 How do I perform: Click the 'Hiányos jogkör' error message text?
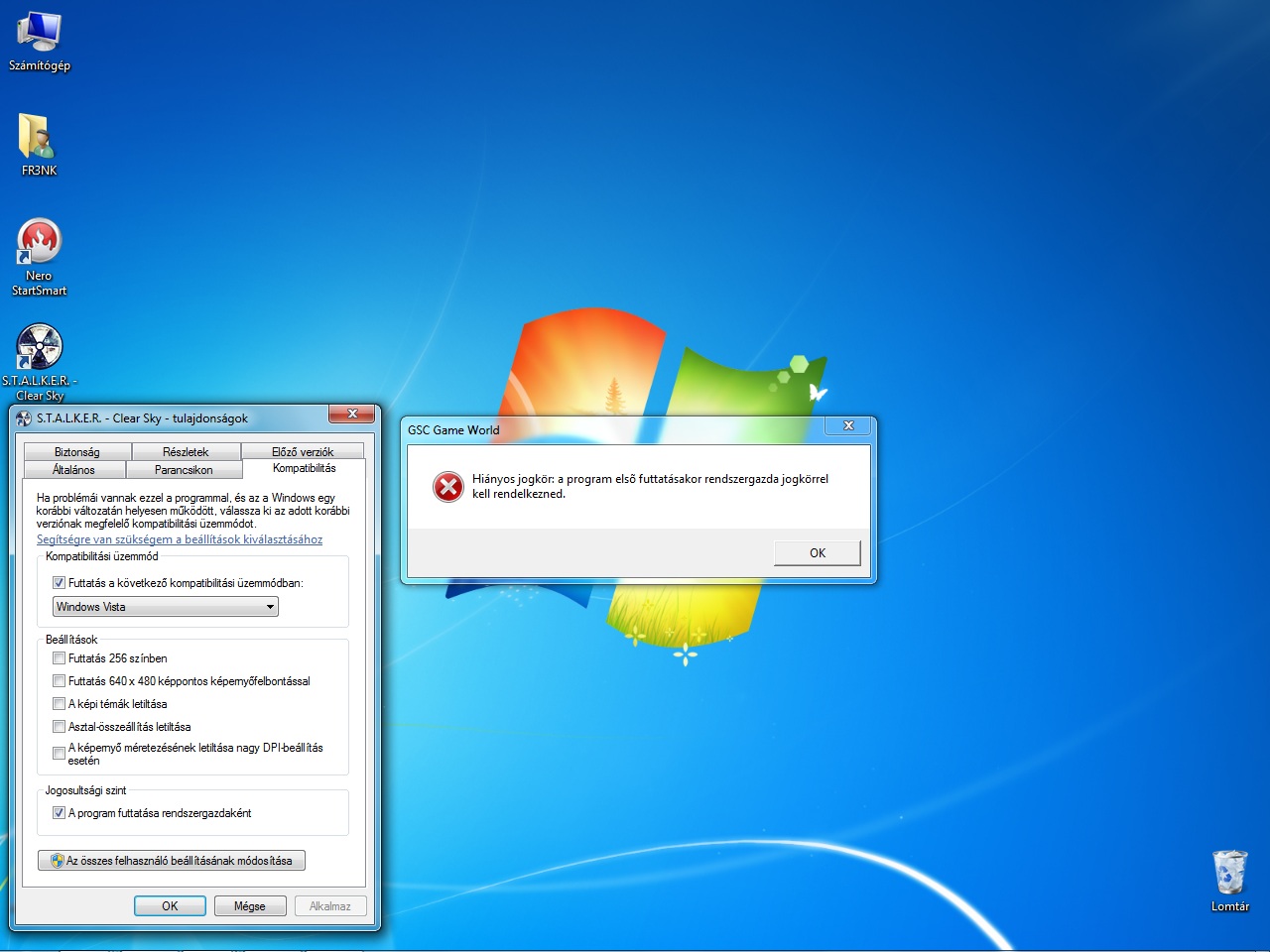point(650,486)
